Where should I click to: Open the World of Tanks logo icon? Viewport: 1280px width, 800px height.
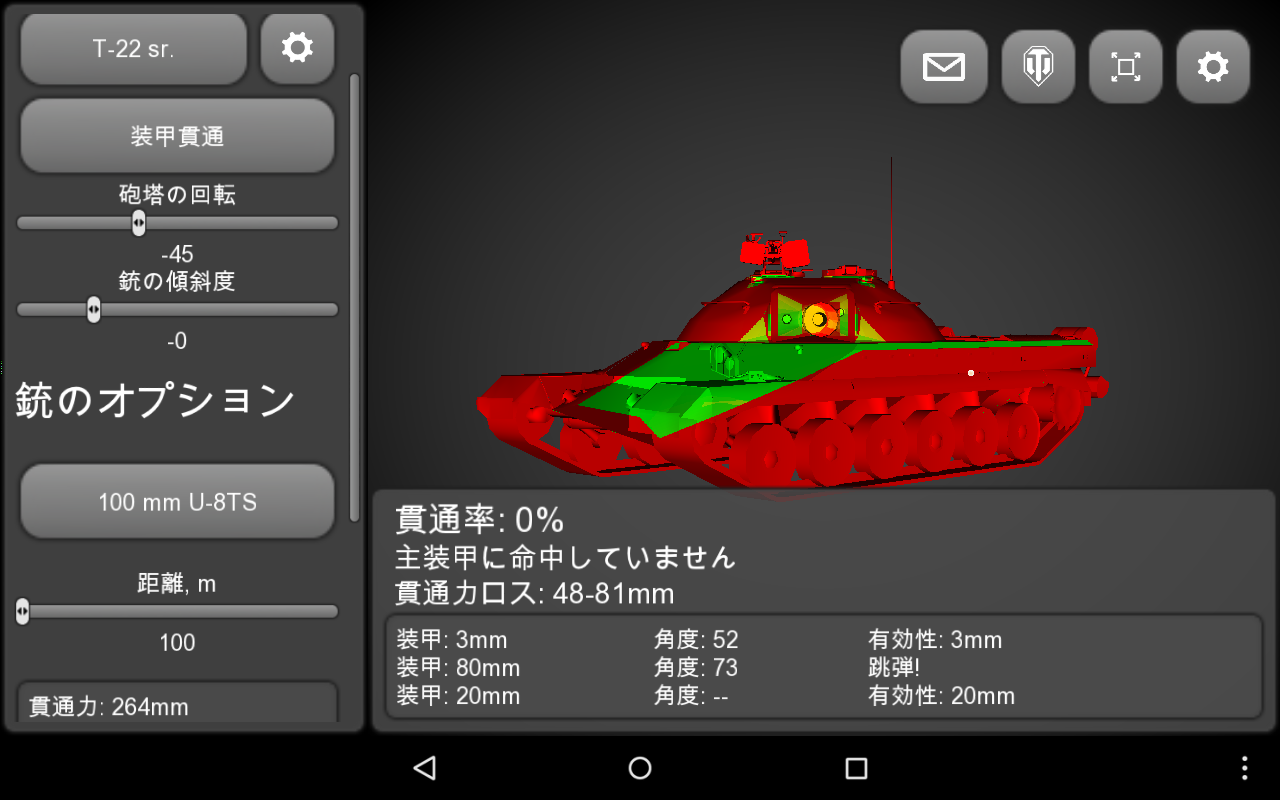click(1038, 67)
